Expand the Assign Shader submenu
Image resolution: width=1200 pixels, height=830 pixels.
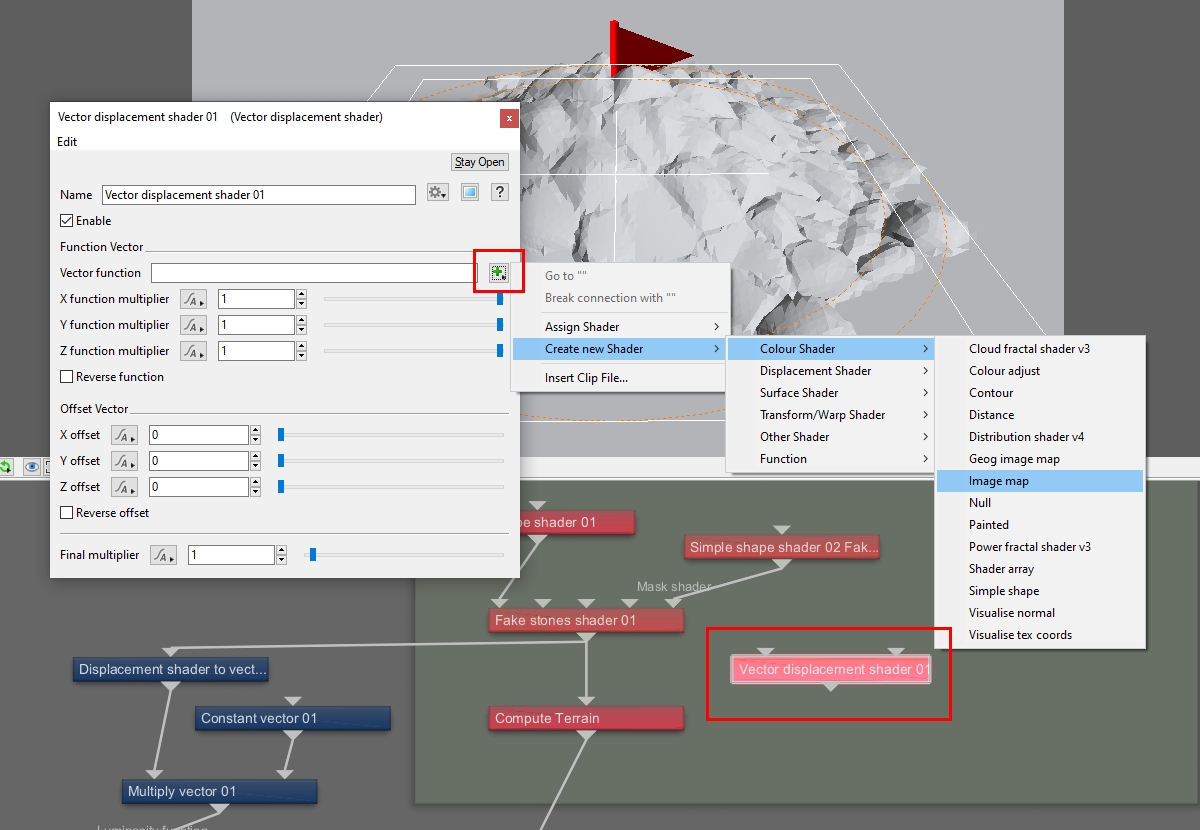pos(620,327)
